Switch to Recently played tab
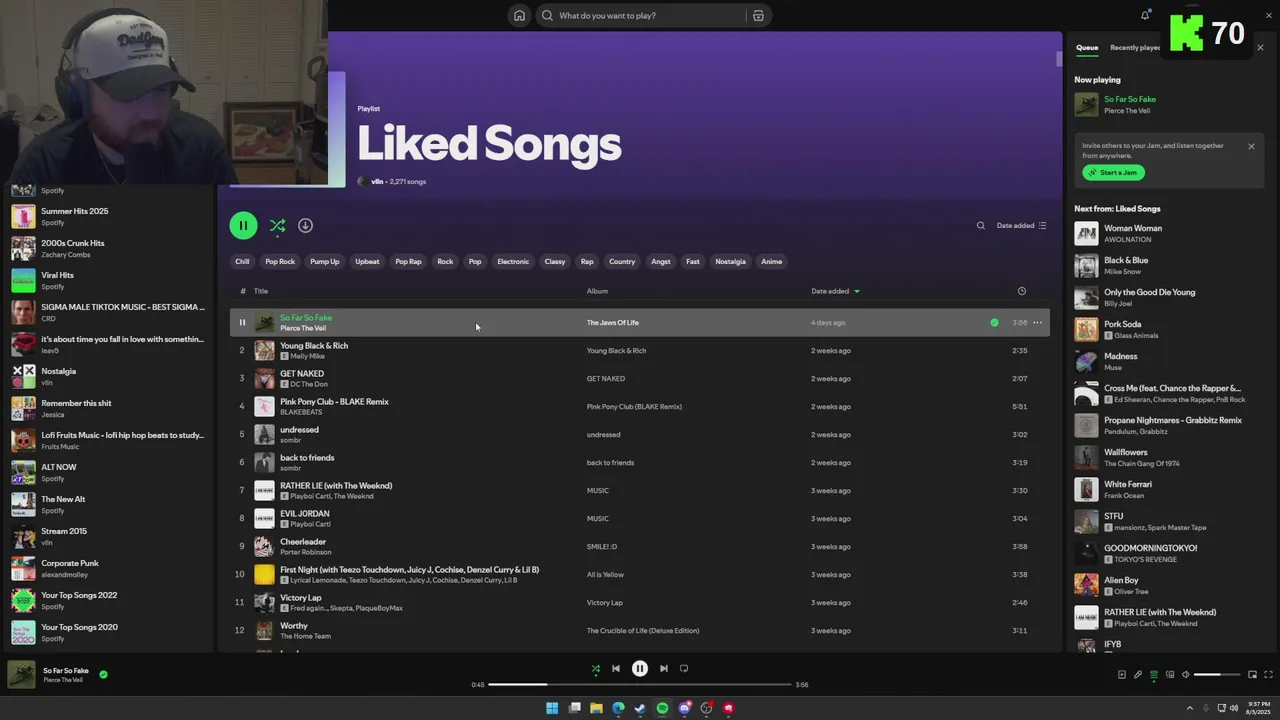The image size is (1280, 720). 1135,47
